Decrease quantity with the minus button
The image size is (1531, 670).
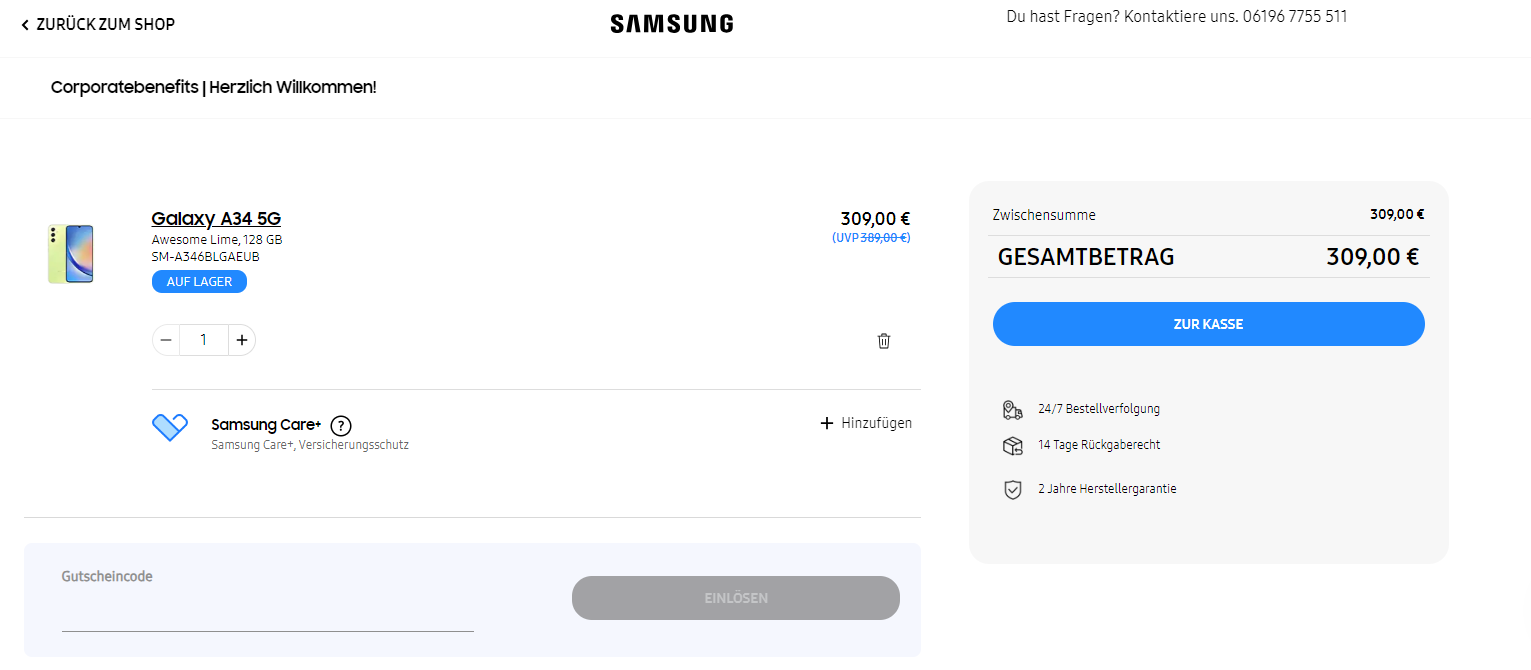coord(166,340)
